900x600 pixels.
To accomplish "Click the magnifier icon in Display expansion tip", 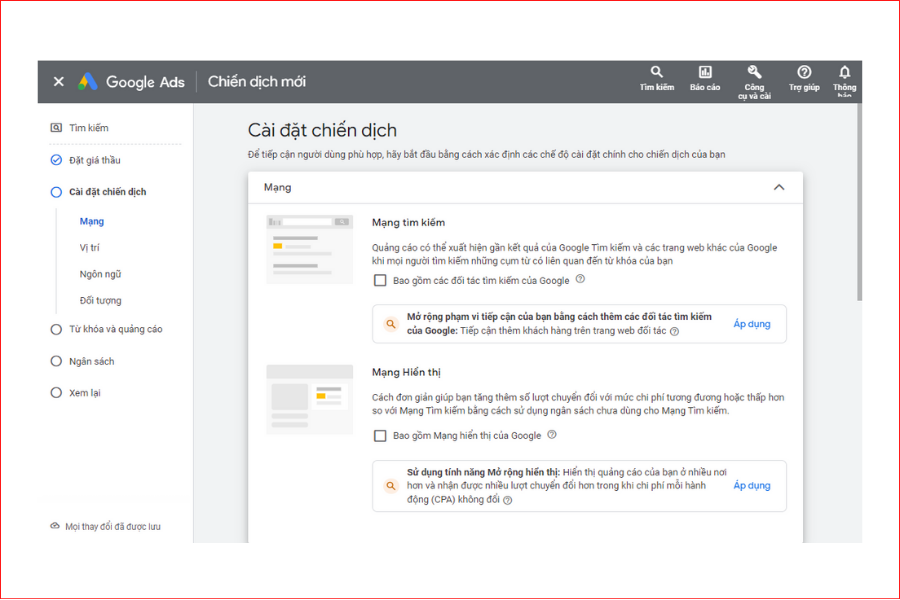I will pos(391,486).
